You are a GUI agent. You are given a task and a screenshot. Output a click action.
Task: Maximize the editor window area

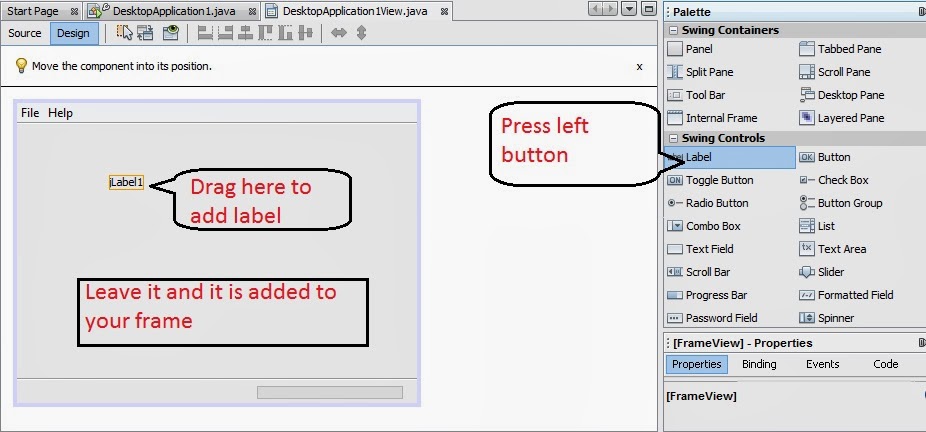pos(649,9)
